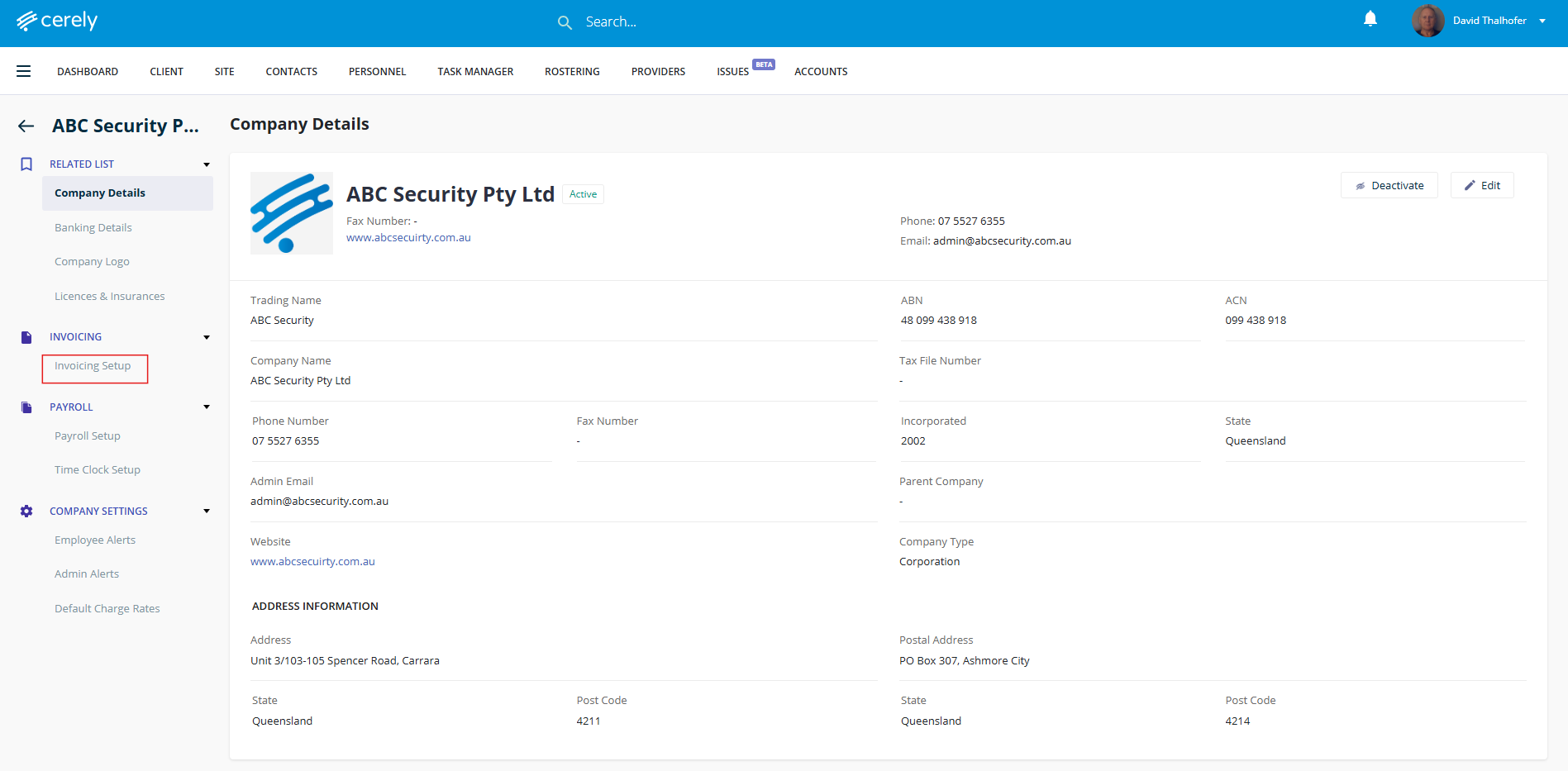1568x771 pixels.
Task: Collapse the Company Settings section arrow
Action: [x=207, y=511]
